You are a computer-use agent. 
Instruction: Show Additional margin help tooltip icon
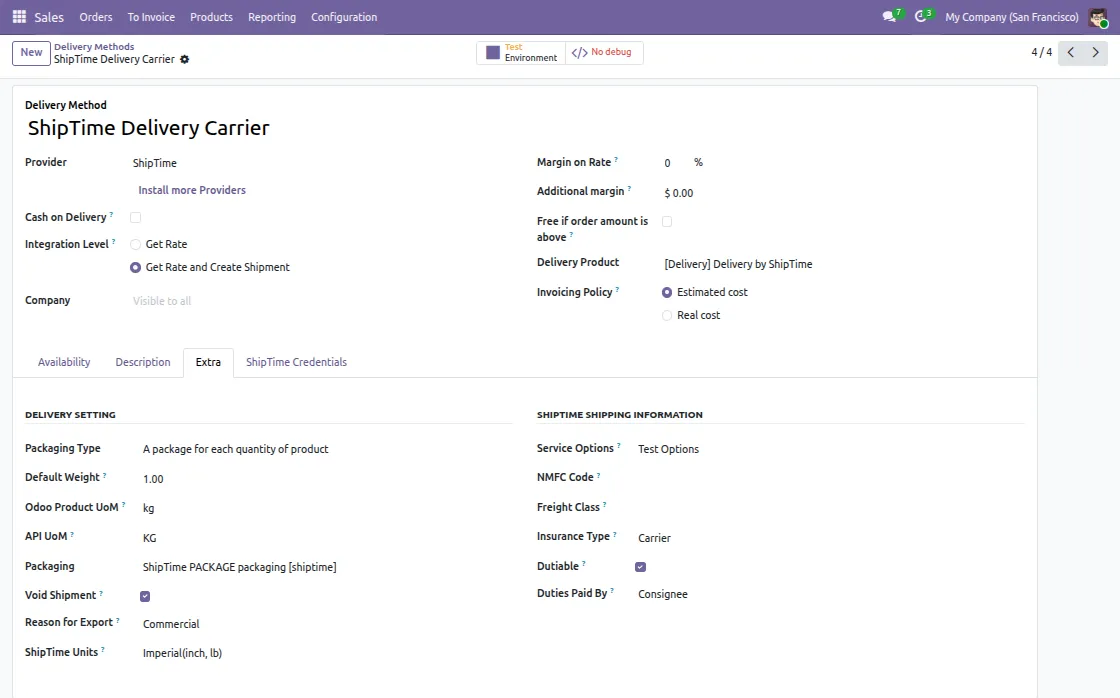pos(629,188)
